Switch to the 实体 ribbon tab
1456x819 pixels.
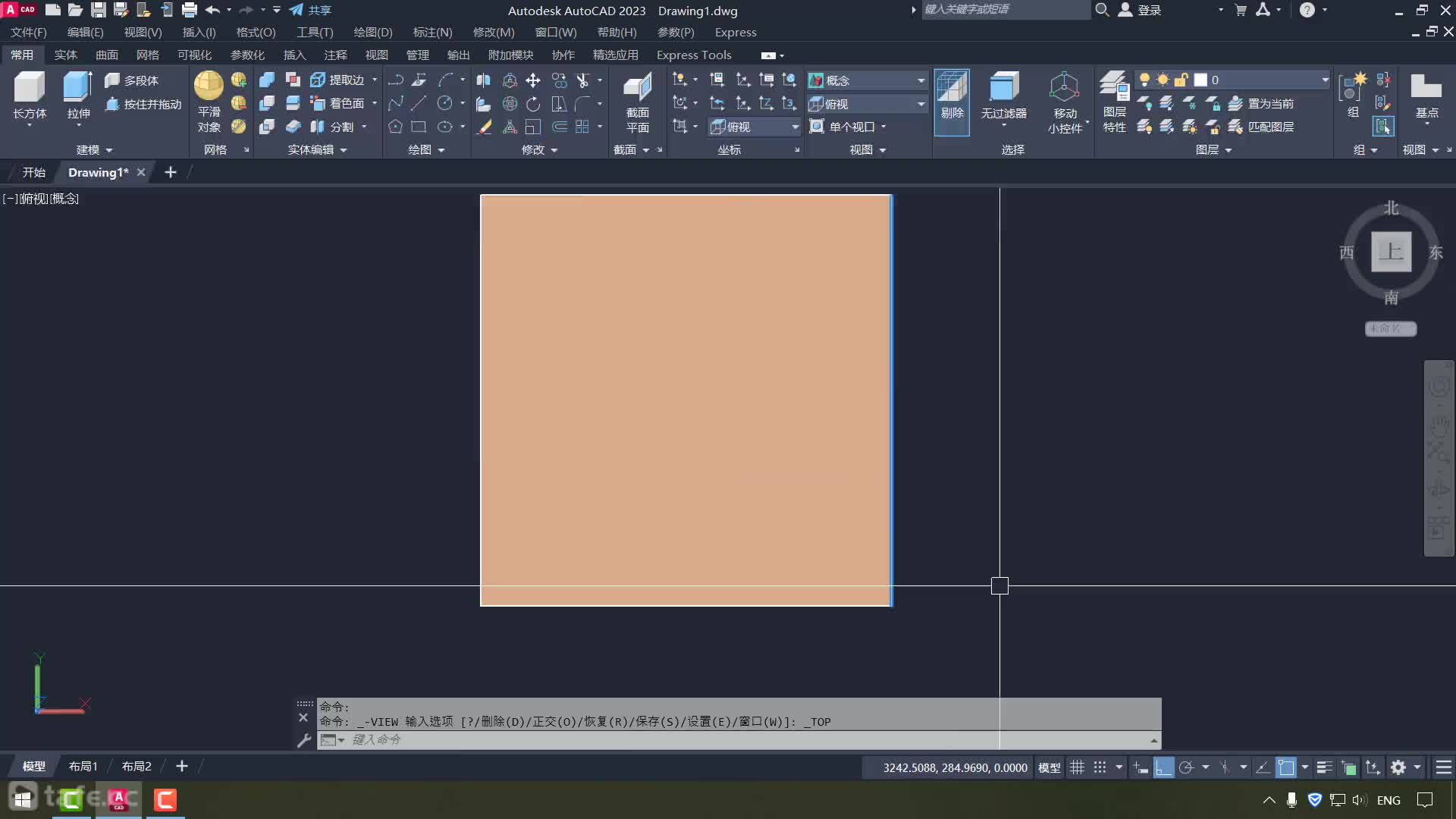coord(66,55)
